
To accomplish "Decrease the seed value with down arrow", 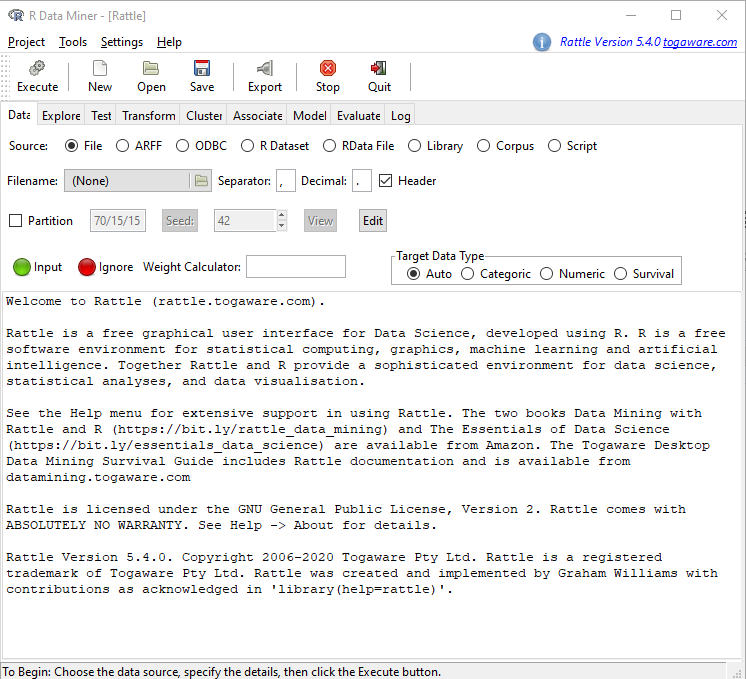I will coord(282,226).
